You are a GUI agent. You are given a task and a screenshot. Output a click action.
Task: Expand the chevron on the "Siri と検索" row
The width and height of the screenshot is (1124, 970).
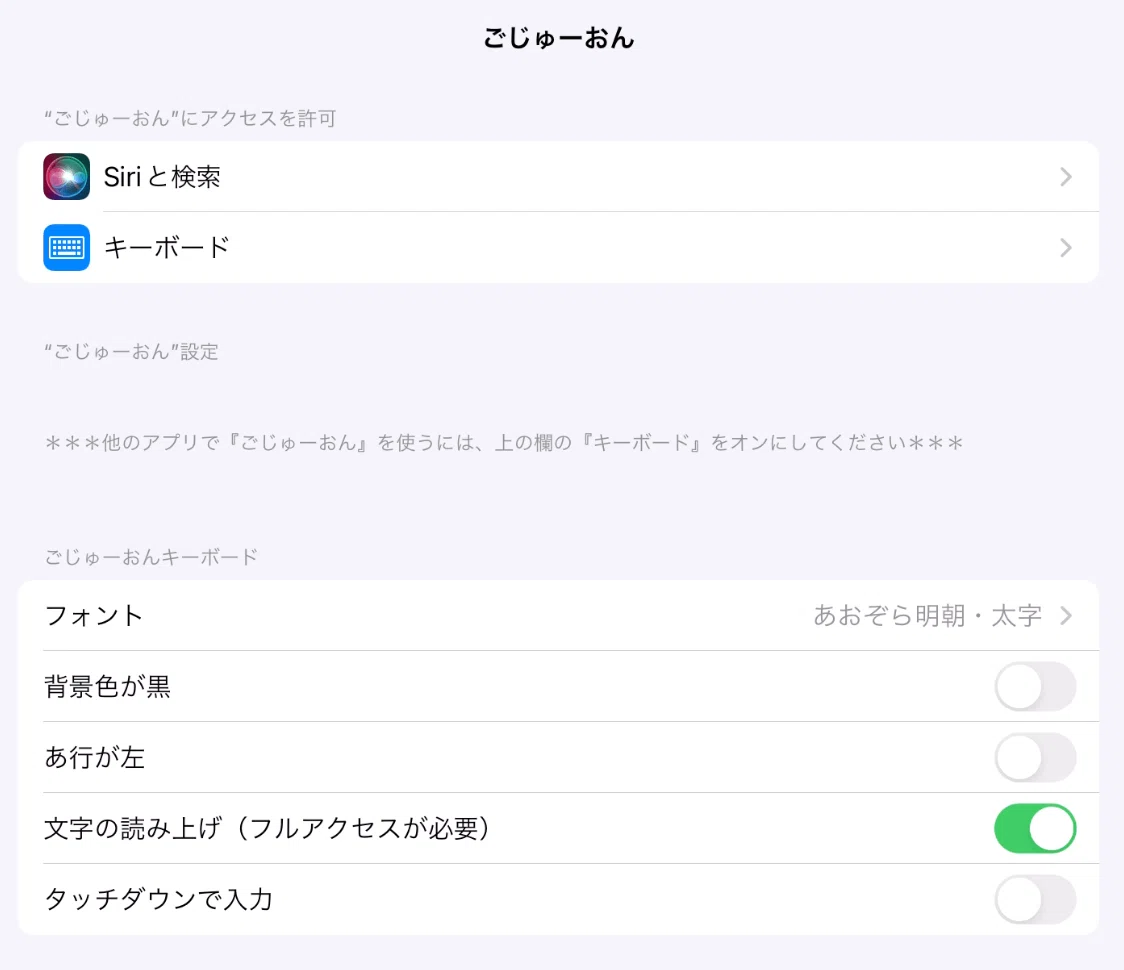point(1065,176)
